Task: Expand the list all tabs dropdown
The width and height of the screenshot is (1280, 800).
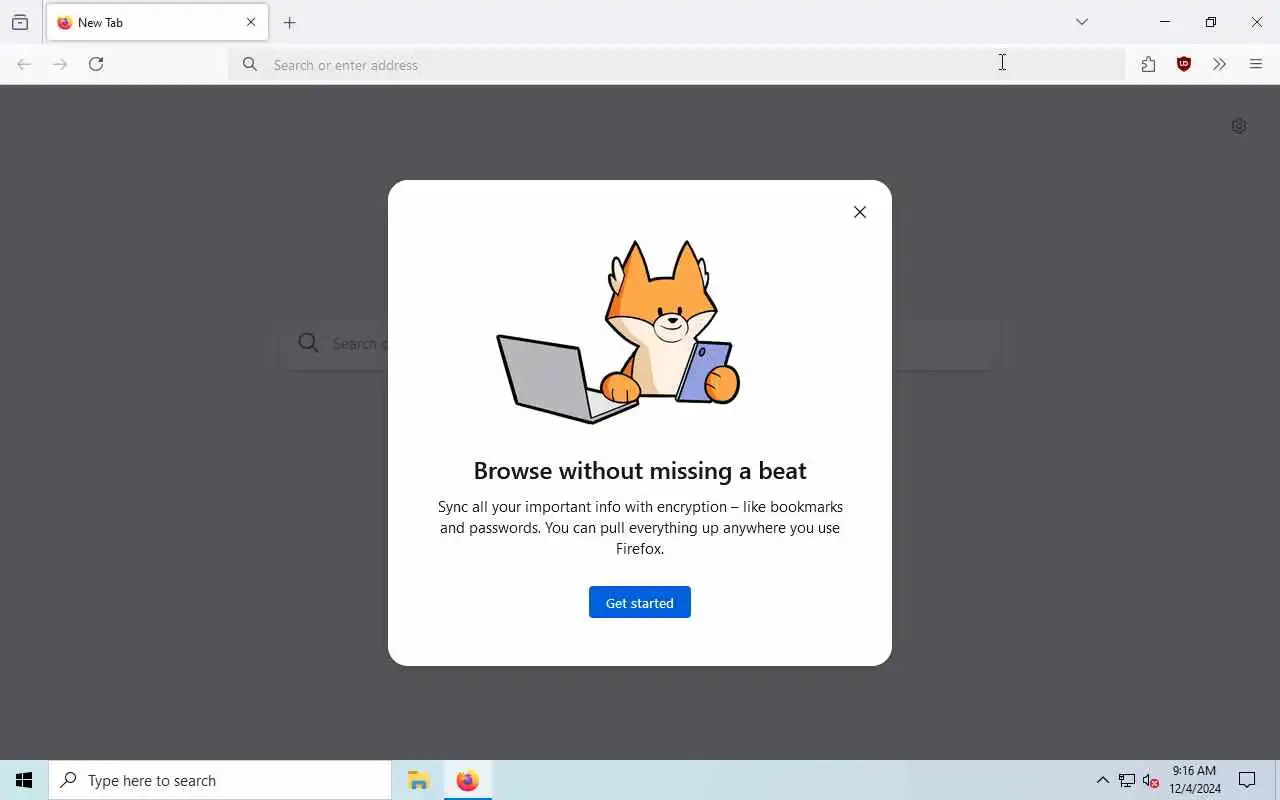Action: (1082, 22)
